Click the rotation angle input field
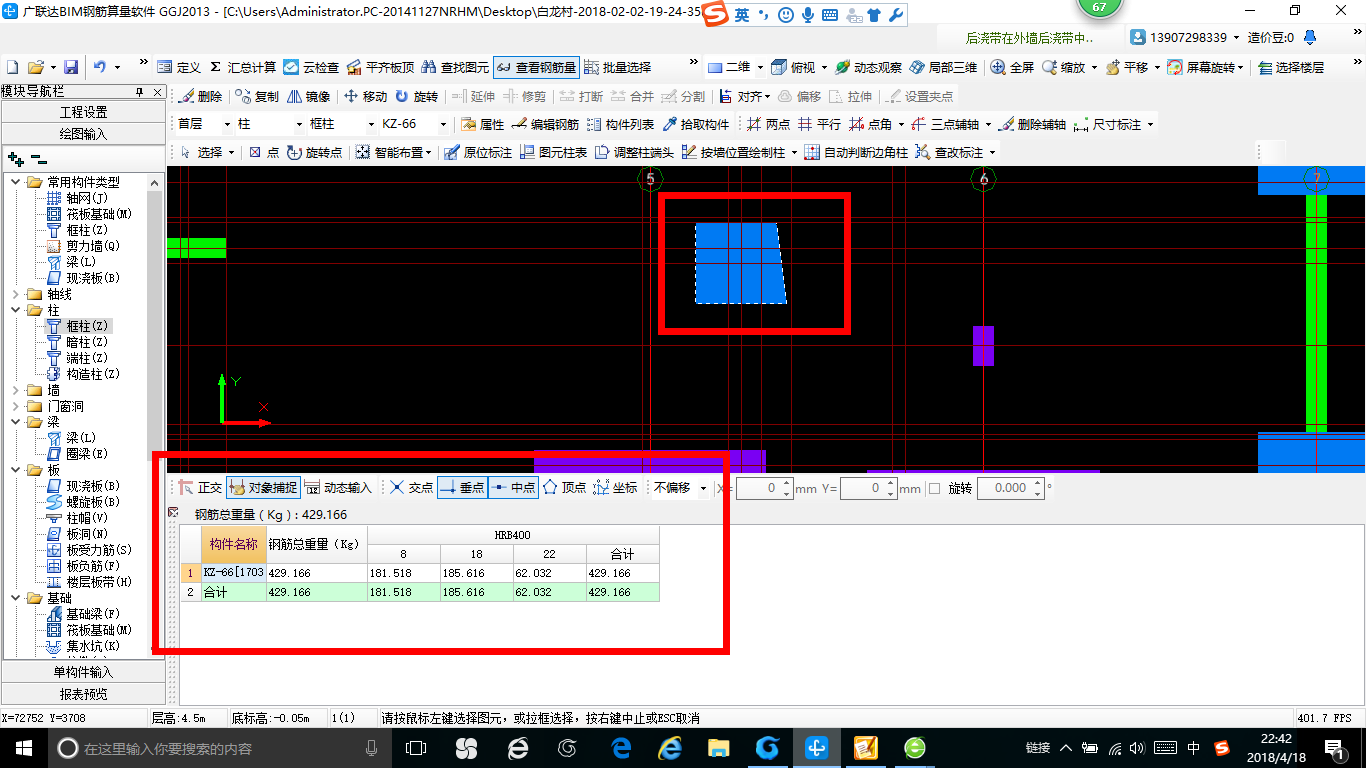Image resolution: width=1366 pixels, height=768 pixels. coord(1010,488)
